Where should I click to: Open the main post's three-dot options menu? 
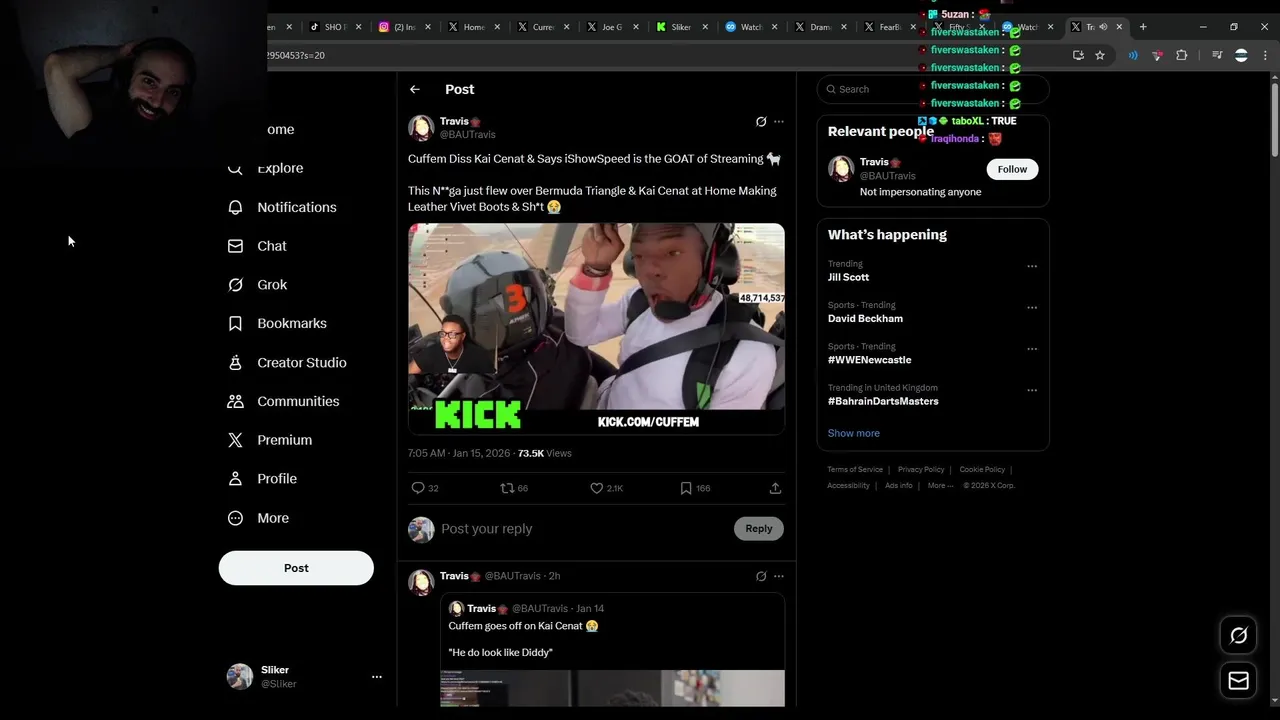pos(779,122)
